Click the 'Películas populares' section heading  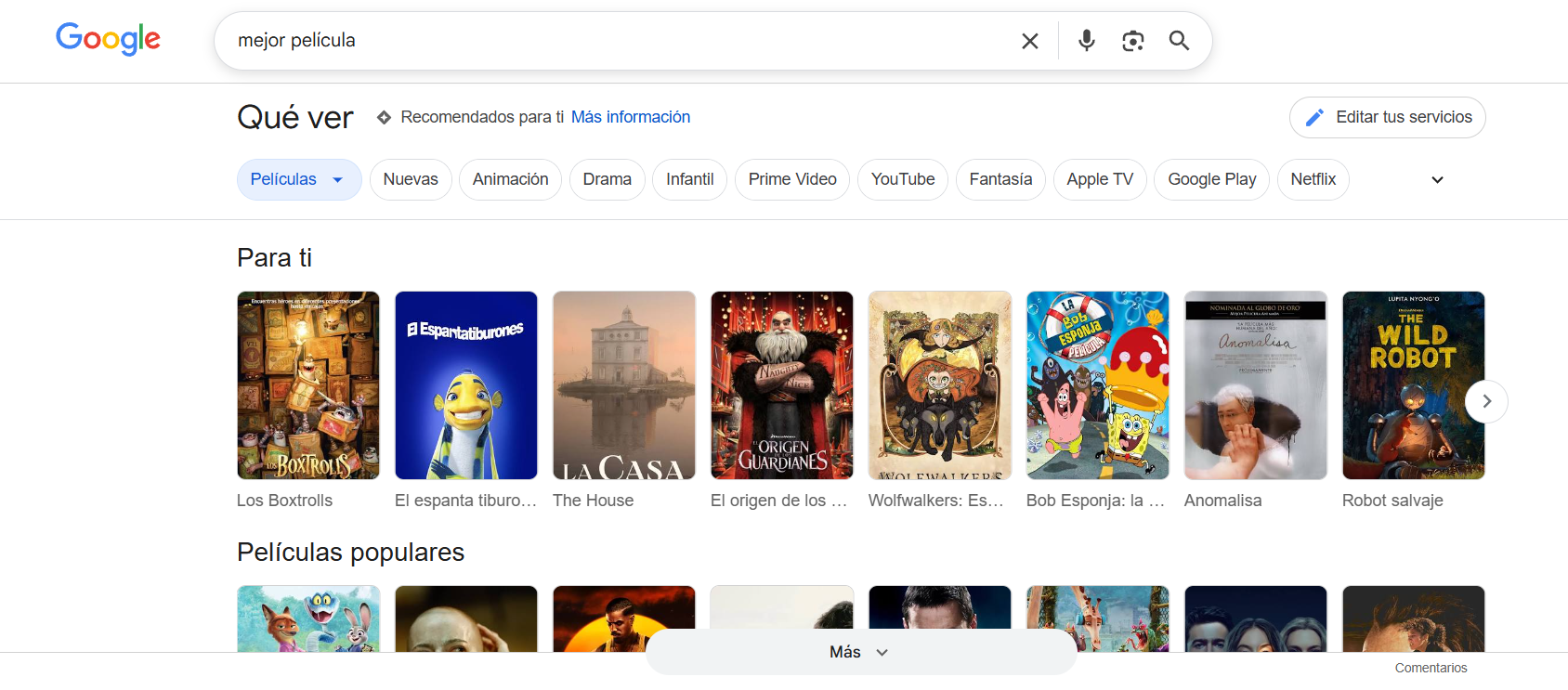click(350, 553)
